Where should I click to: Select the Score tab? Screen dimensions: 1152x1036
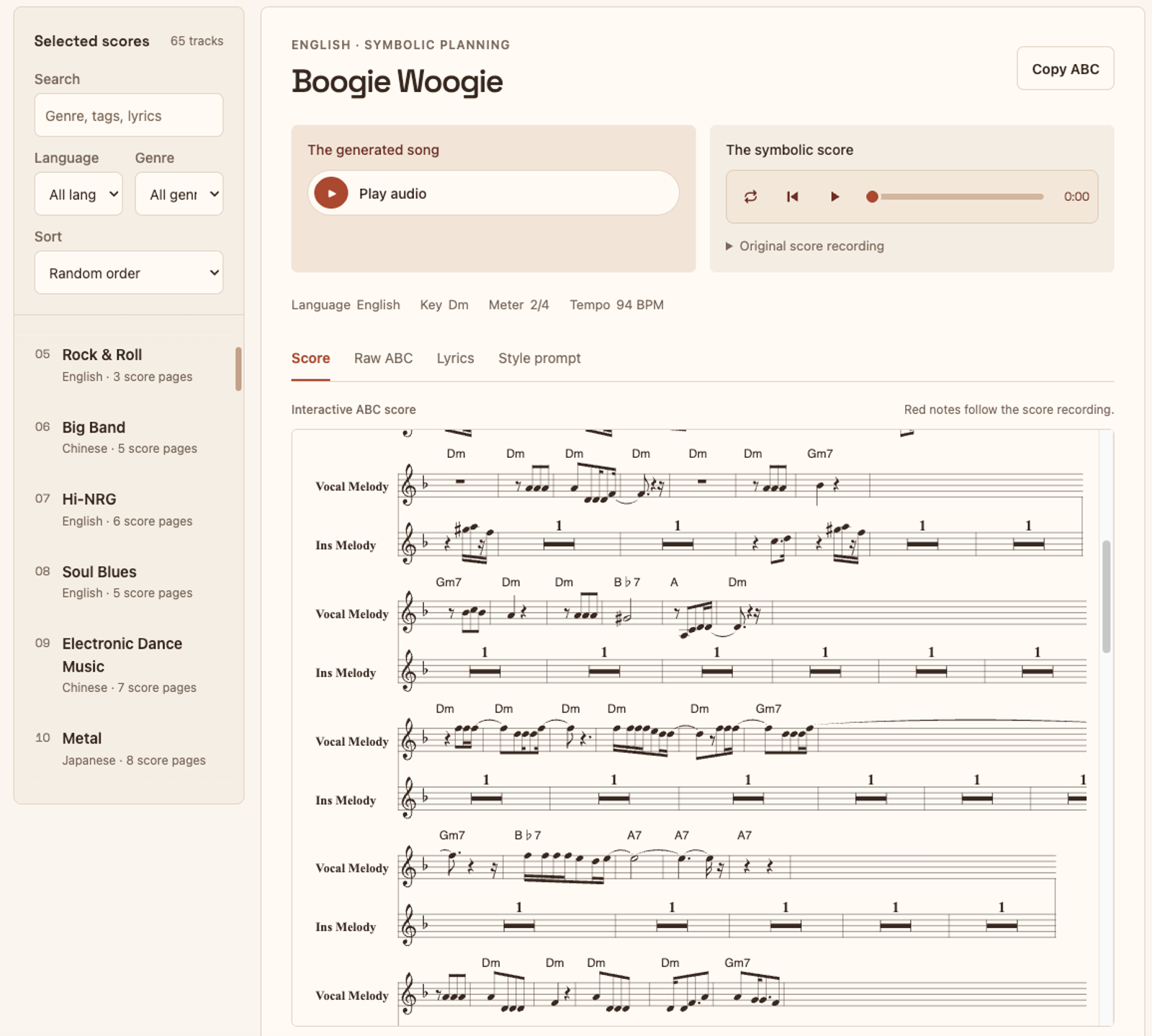point(310,358)
